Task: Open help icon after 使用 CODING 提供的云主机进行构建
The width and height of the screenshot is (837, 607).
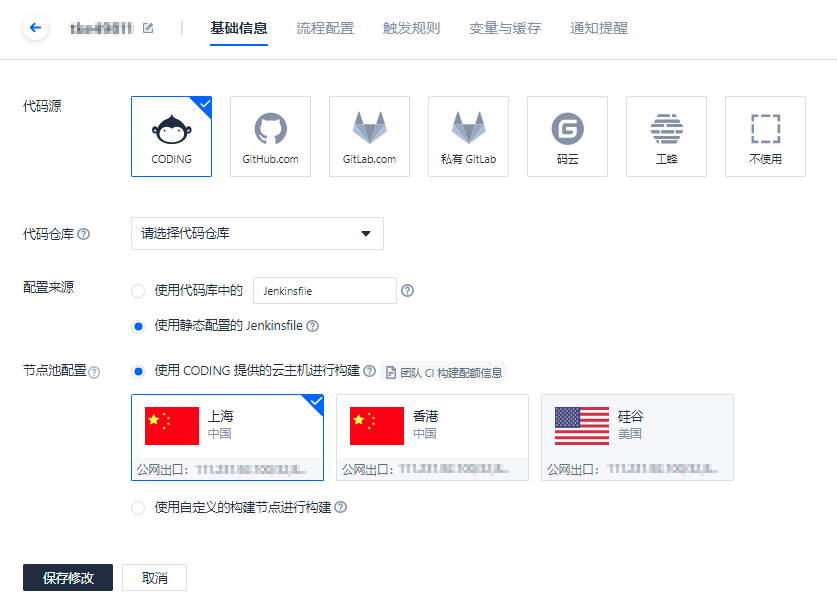Action: (x=369, y=370)
